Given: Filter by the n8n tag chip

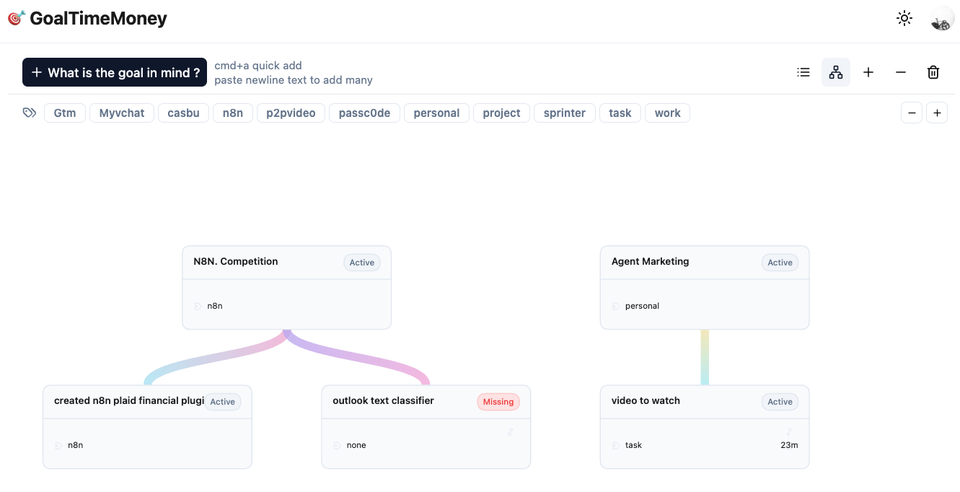Looking at the screenshot, I should pyautogui.click(x=233, y=113).
